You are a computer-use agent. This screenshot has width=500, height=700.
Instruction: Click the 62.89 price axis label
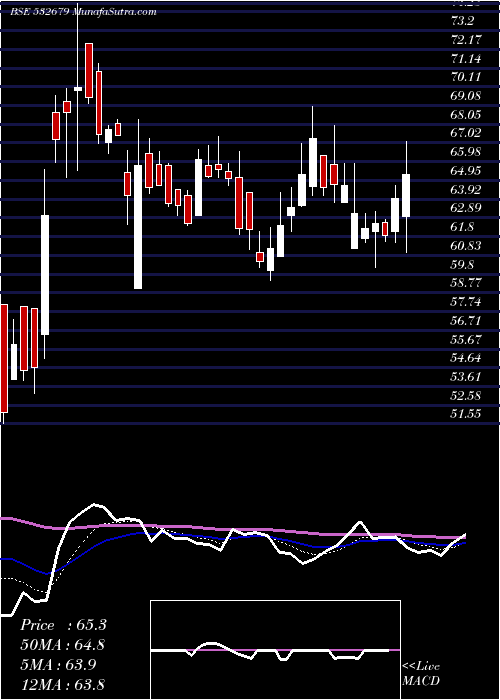(466, 208)
